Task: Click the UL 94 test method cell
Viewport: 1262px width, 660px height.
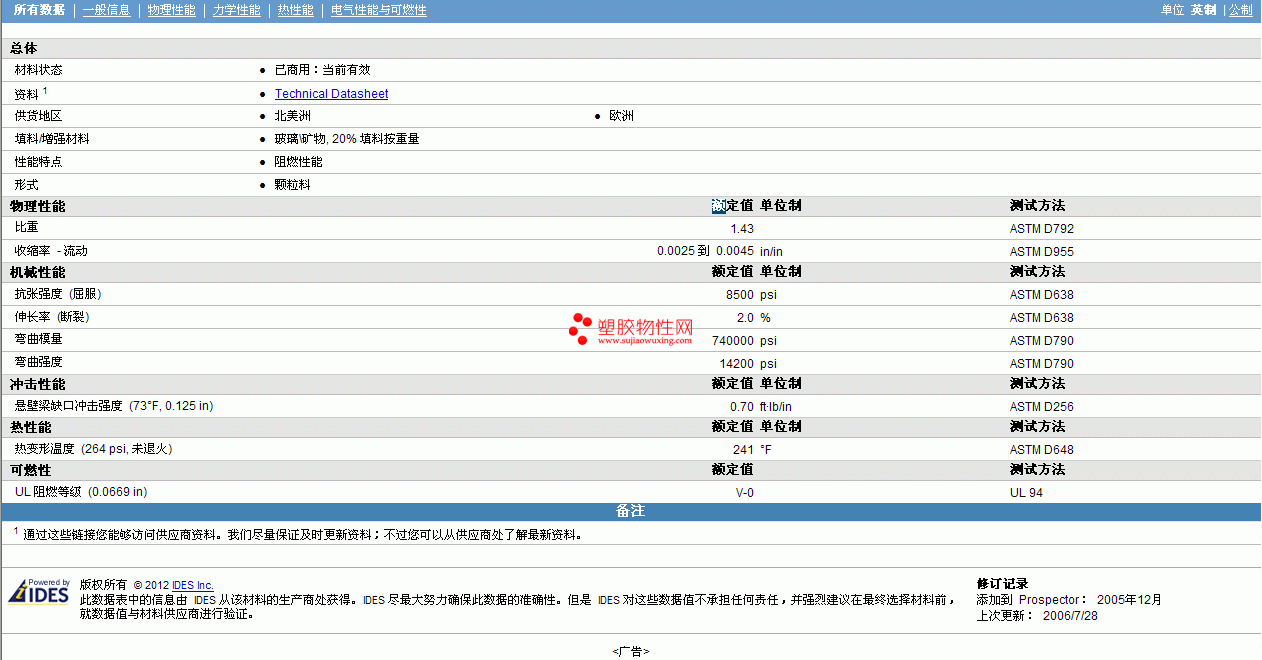Action: click(x=1026, y=493)
